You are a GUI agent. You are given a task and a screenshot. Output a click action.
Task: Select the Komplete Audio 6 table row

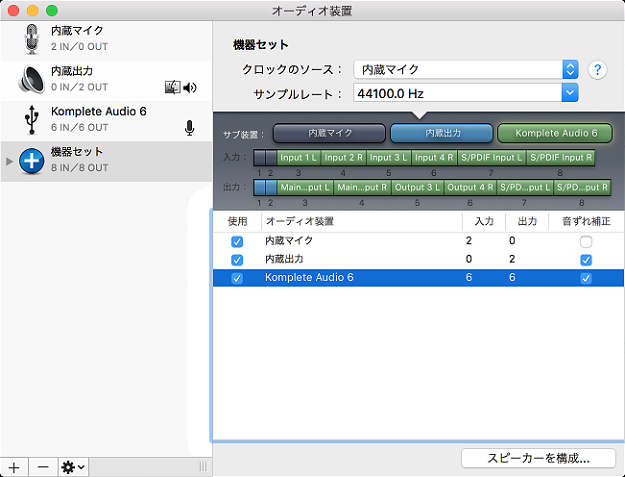(419, 278)
